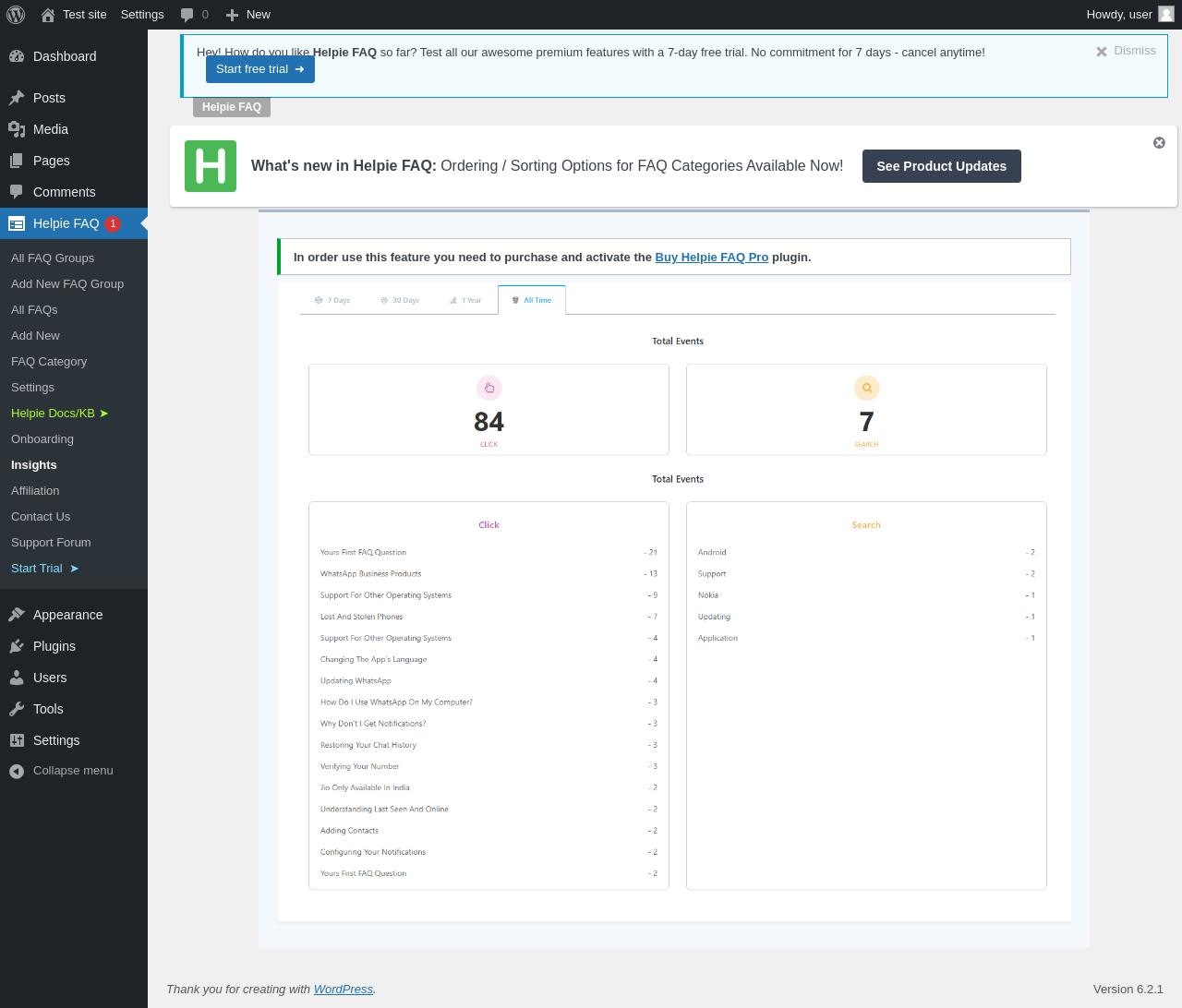Select the 7 Days tab

pos(332,300)
